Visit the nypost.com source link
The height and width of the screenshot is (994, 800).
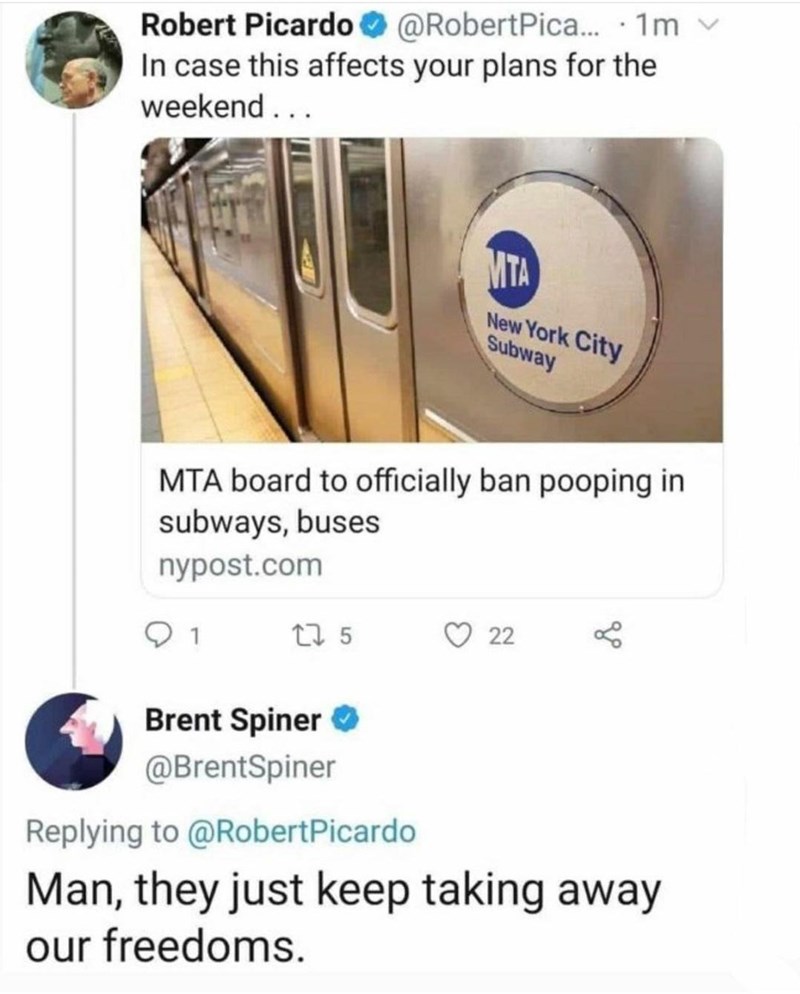point(240,566)
